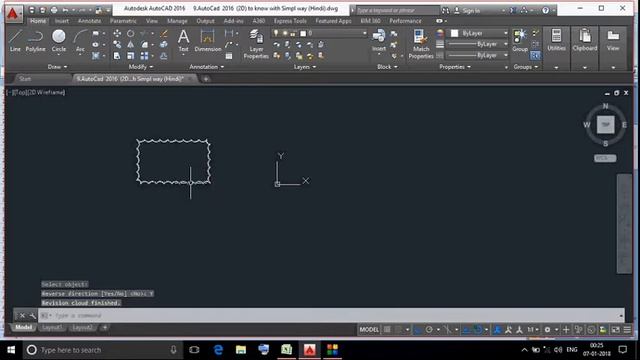
Task: Expand the Groups panel dropdown
Action: [x=525, y=67]
